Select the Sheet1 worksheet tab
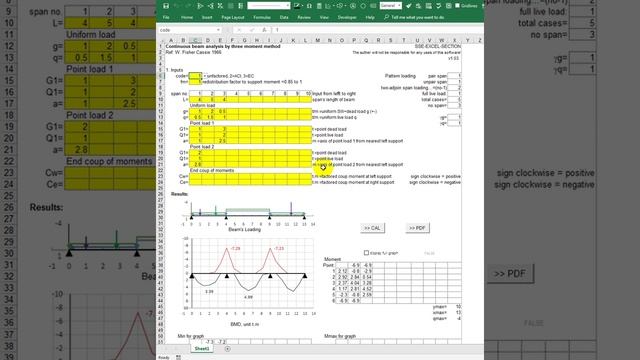The height and width of the screenshot is (360, 640). 202,349
